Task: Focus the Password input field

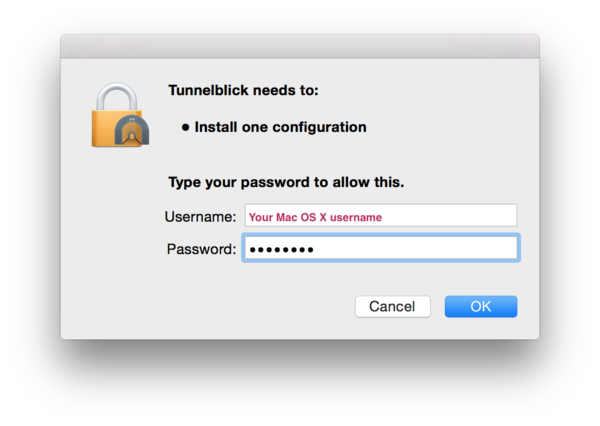Action: pos(381,248)
